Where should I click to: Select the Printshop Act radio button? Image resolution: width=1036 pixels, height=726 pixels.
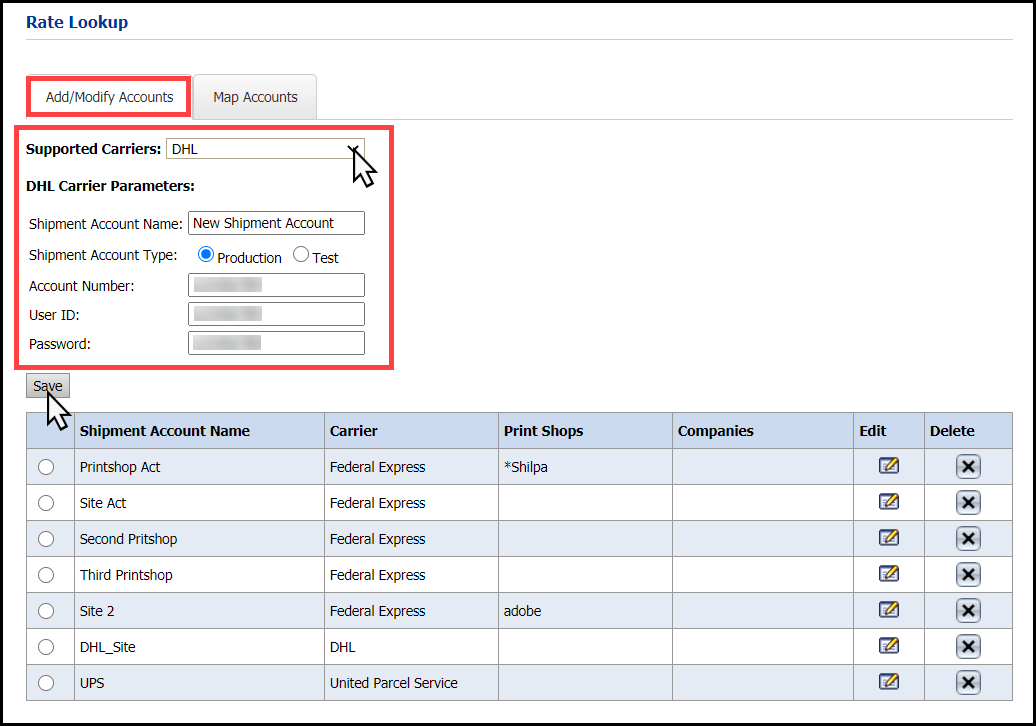(46, 467)
